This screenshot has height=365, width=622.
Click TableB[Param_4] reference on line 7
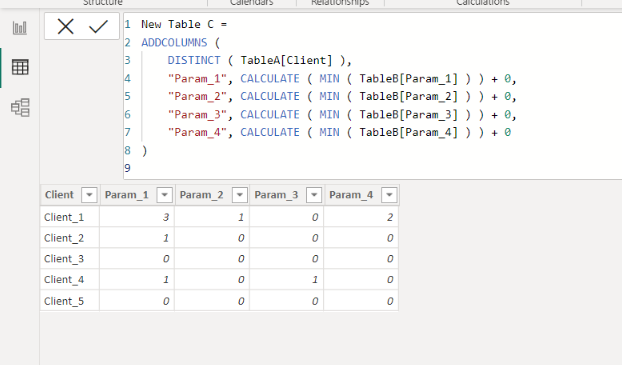tap(408, 132)
